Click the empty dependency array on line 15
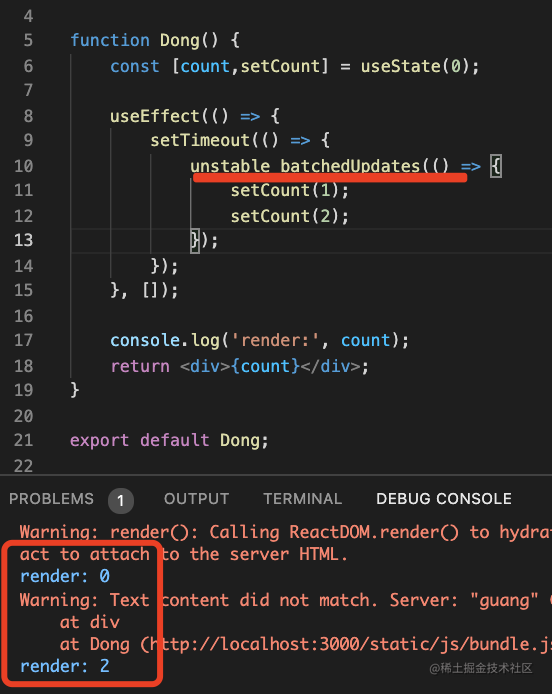 (x=149, y=291)
